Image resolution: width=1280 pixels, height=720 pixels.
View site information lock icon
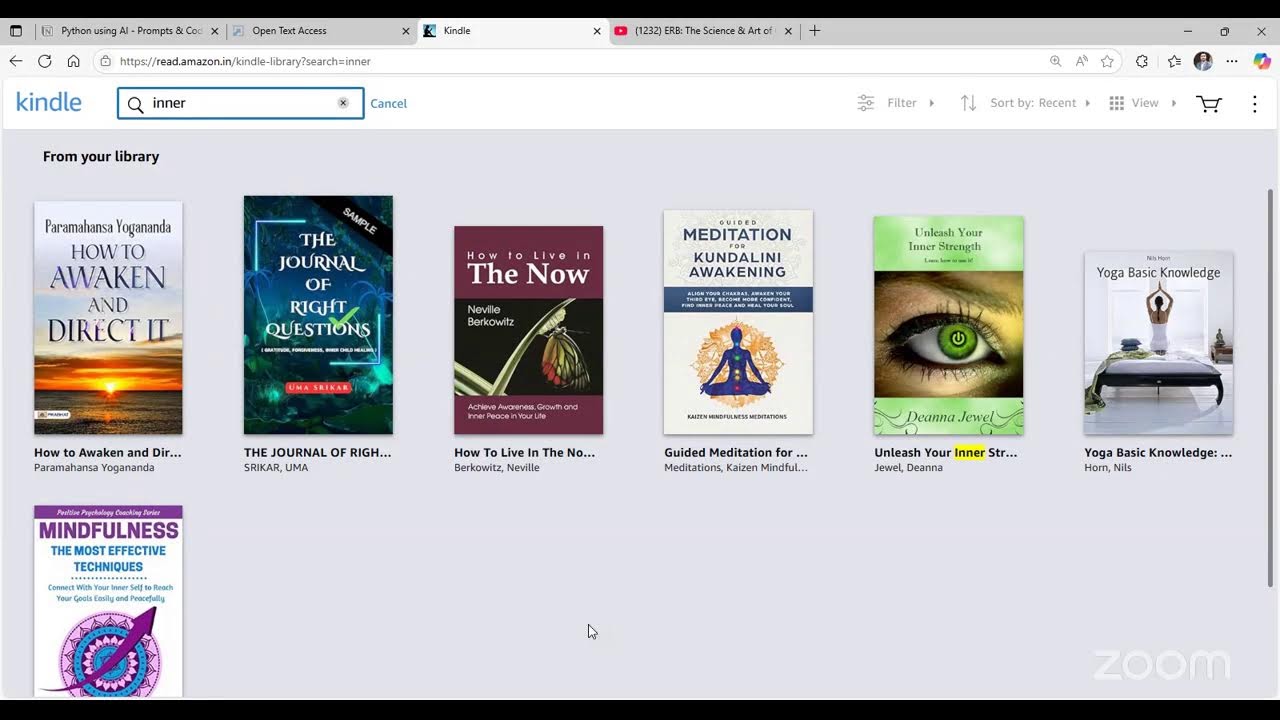(106, 61)
